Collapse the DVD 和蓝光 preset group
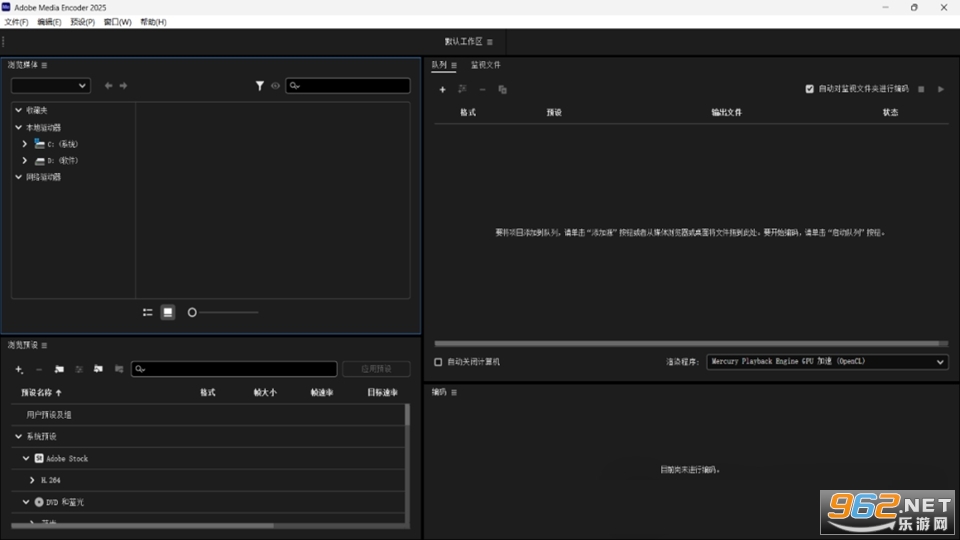960x540 pixels. [x=26, y=502]
